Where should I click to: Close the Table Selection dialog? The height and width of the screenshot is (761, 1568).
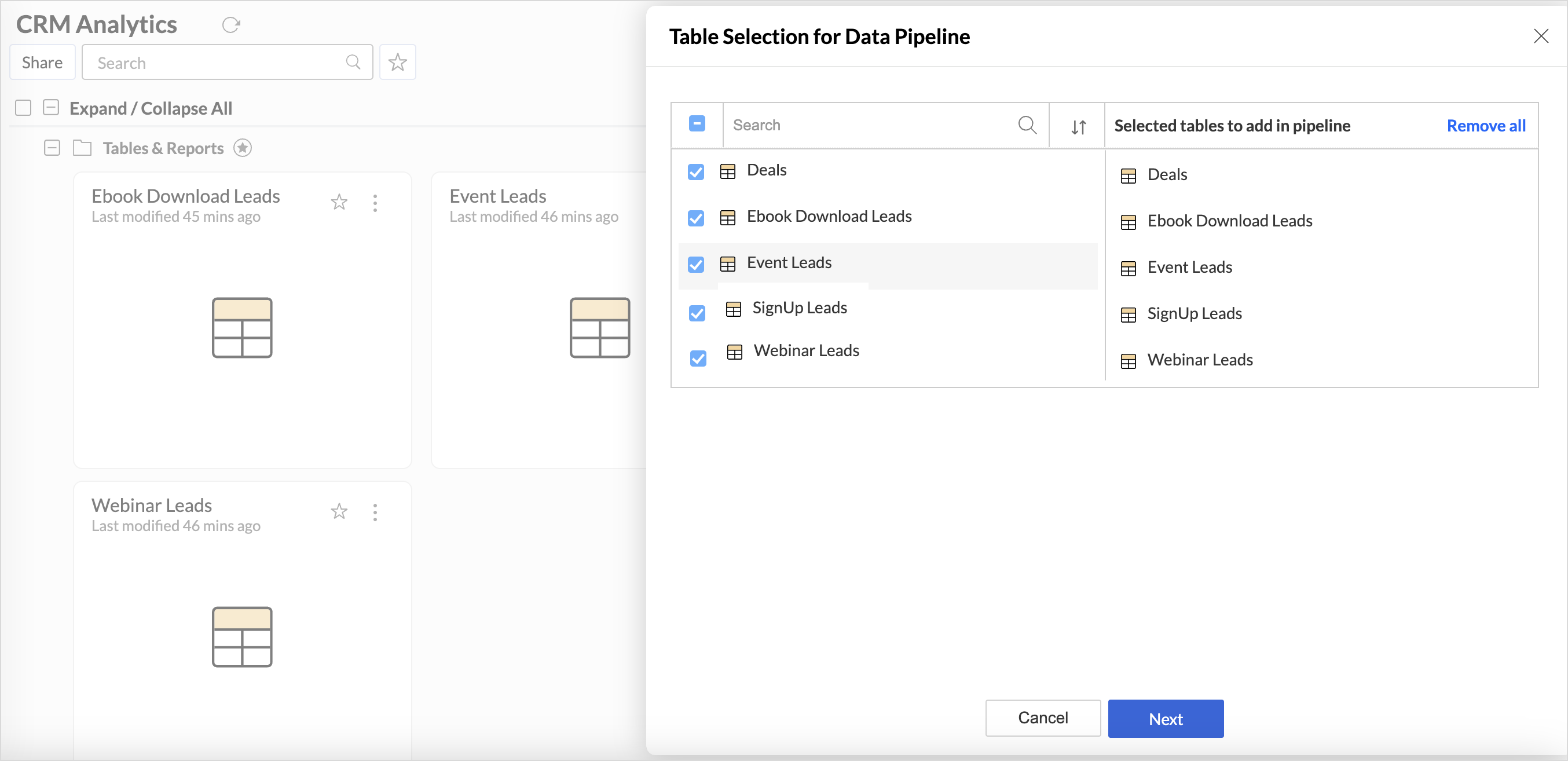[x=1541, y=36]
